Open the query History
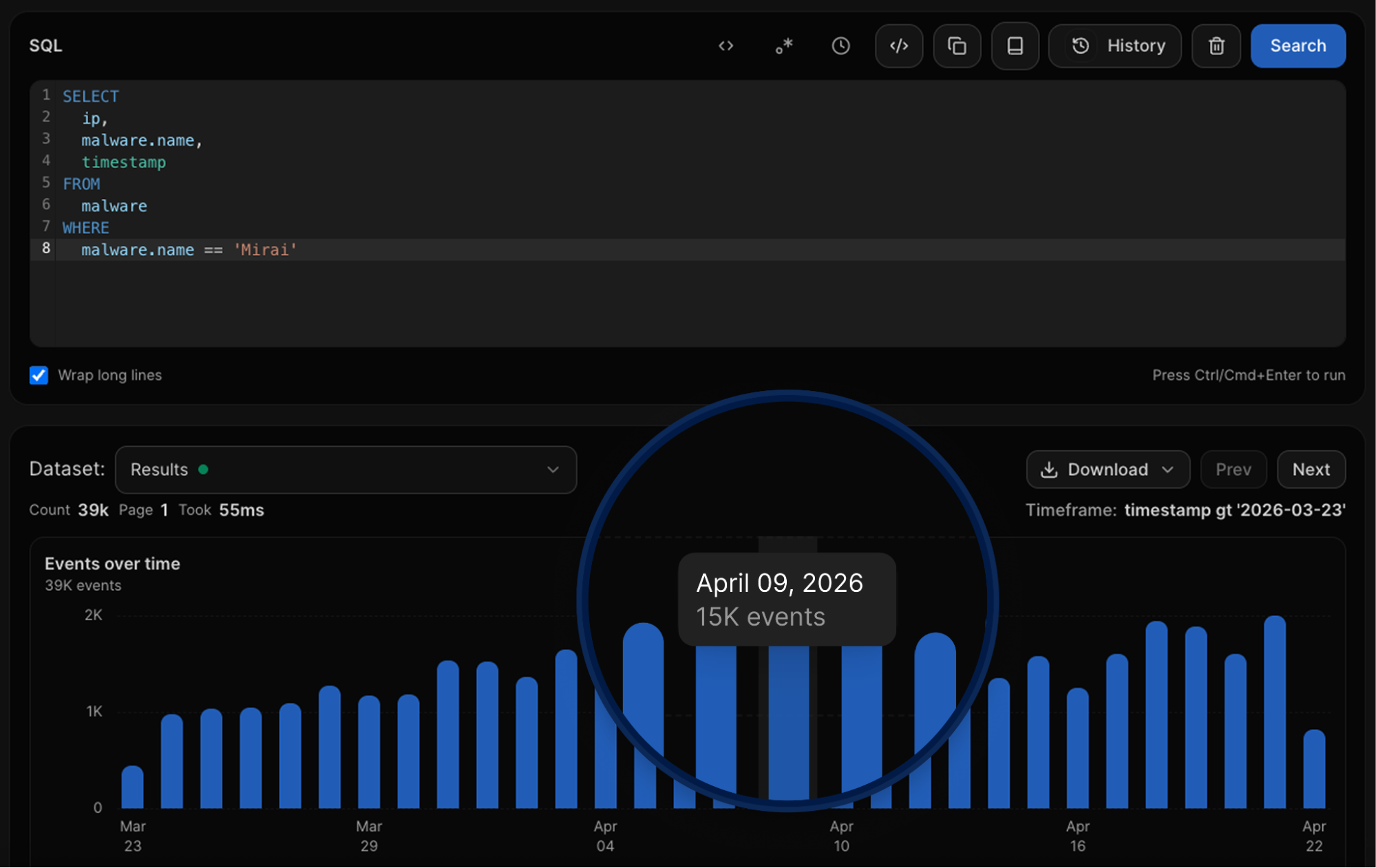 tap(1115, 46)
